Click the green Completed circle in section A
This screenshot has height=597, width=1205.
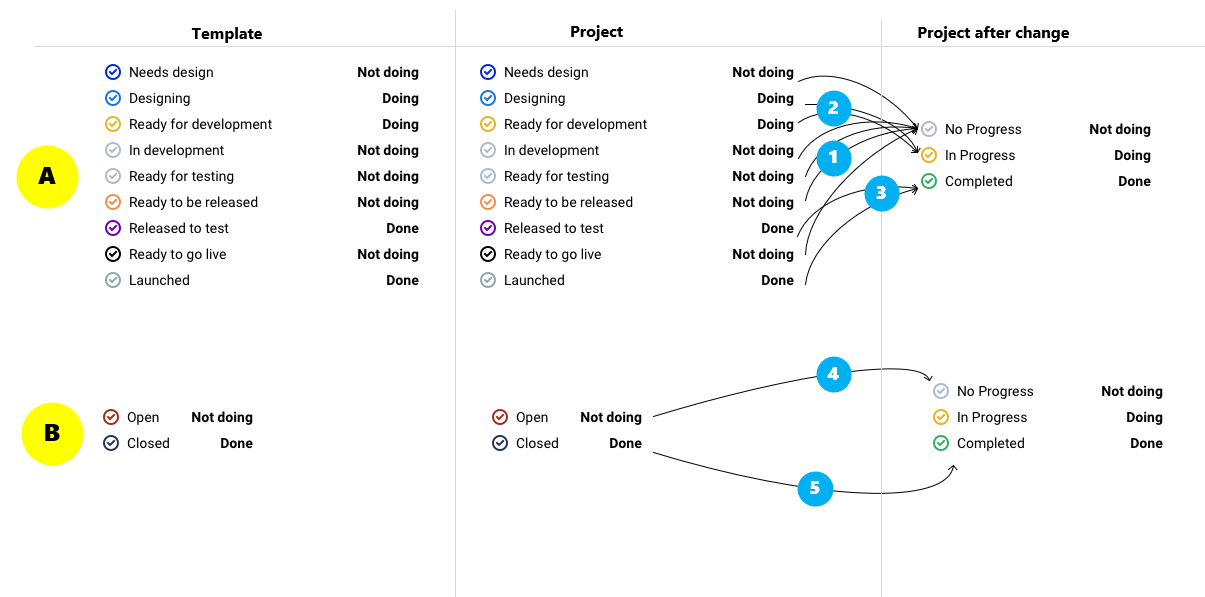point(929,181)
